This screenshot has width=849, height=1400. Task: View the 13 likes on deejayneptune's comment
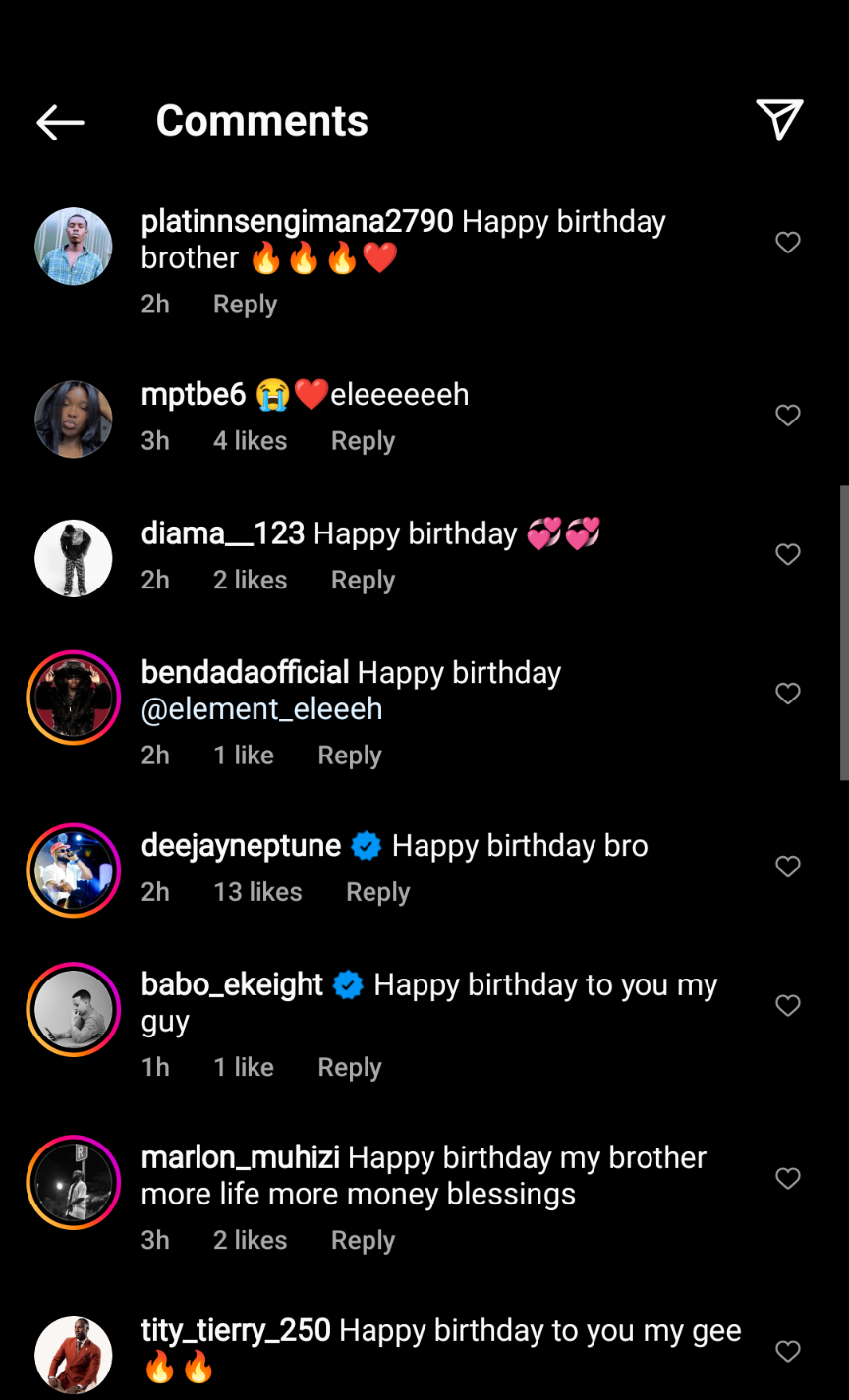pyautogui.click(x=257, y=892)
